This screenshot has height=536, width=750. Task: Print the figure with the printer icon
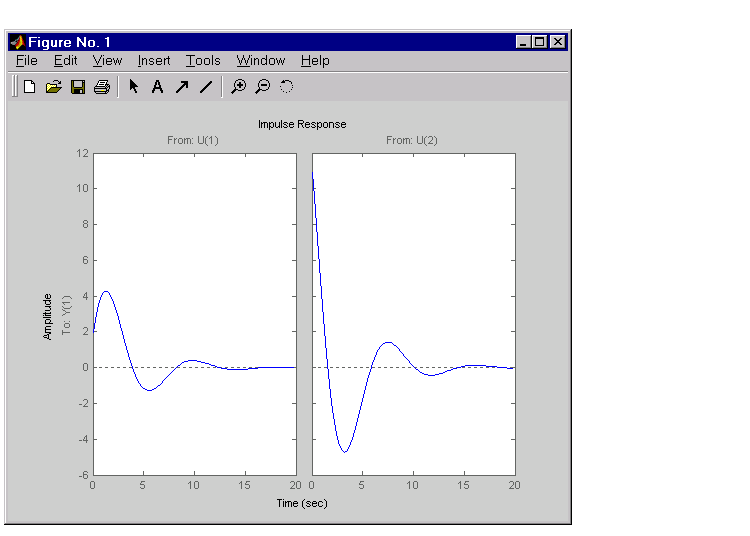tap(101, 87)
